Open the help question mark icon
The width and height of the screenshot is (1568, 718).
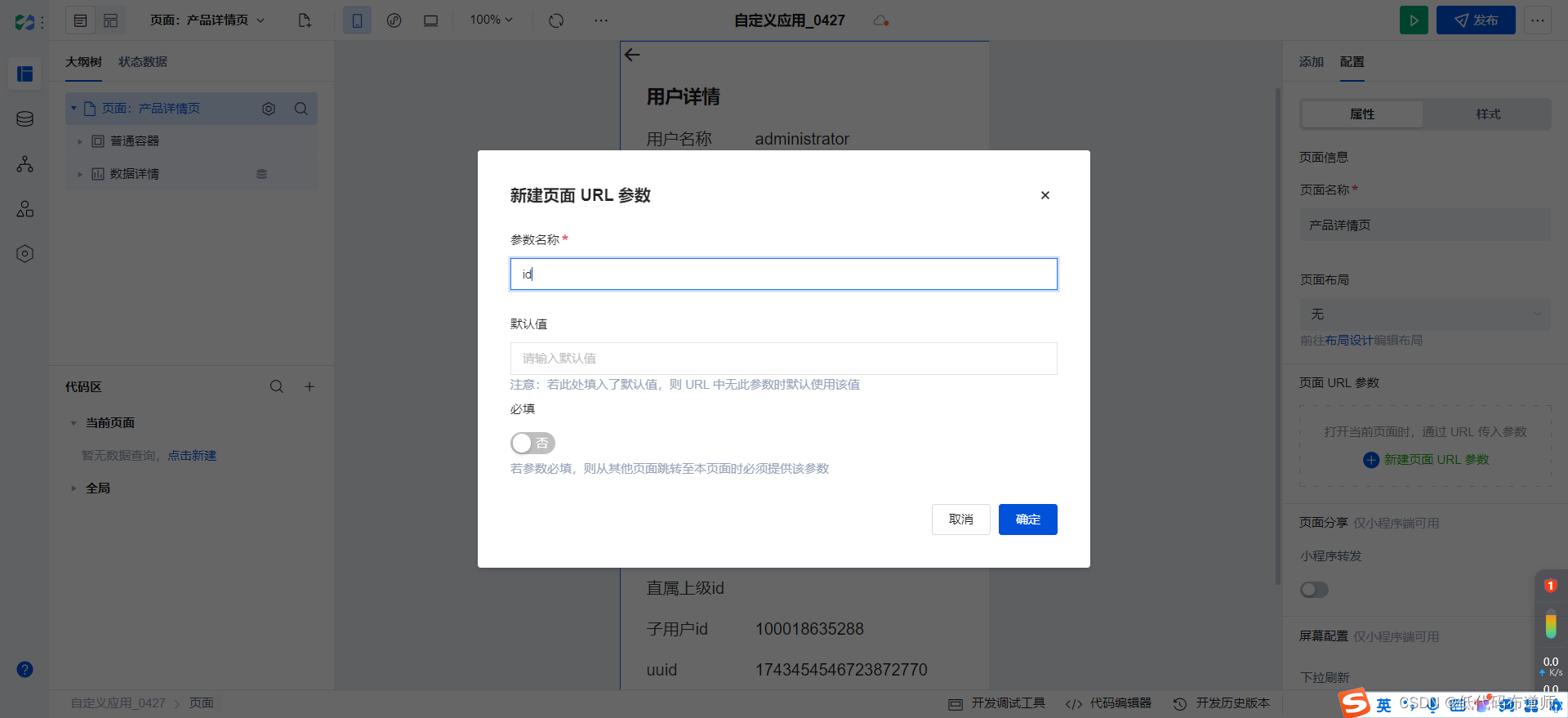[24, 670]
